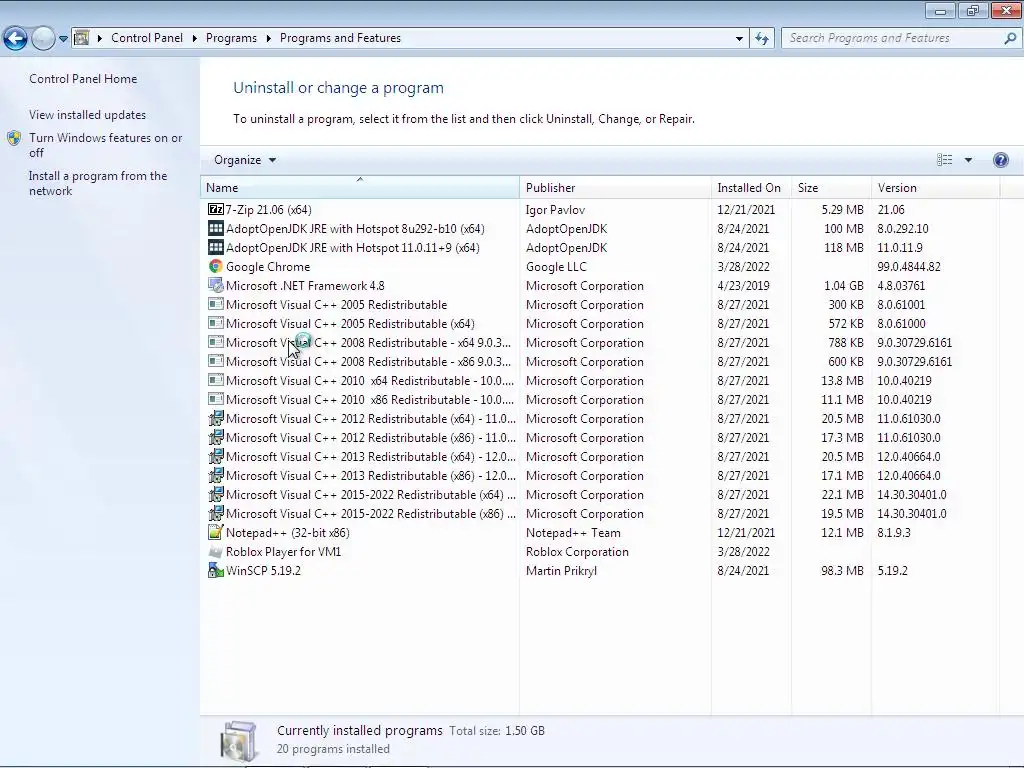Sort by the Size column header

pyautogui.click(x=831, y=187)
